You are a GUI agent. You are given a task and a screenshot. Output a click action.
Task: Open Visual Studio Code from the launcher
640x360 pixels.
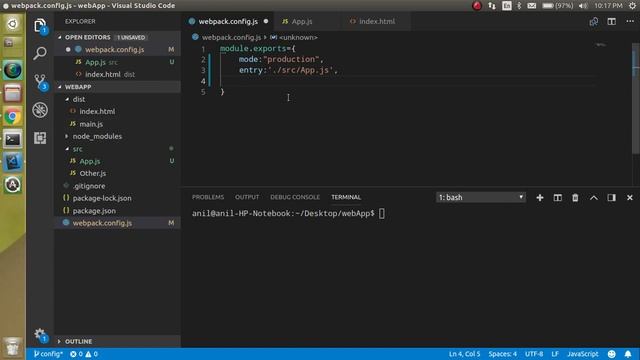(x=13, y=162)
